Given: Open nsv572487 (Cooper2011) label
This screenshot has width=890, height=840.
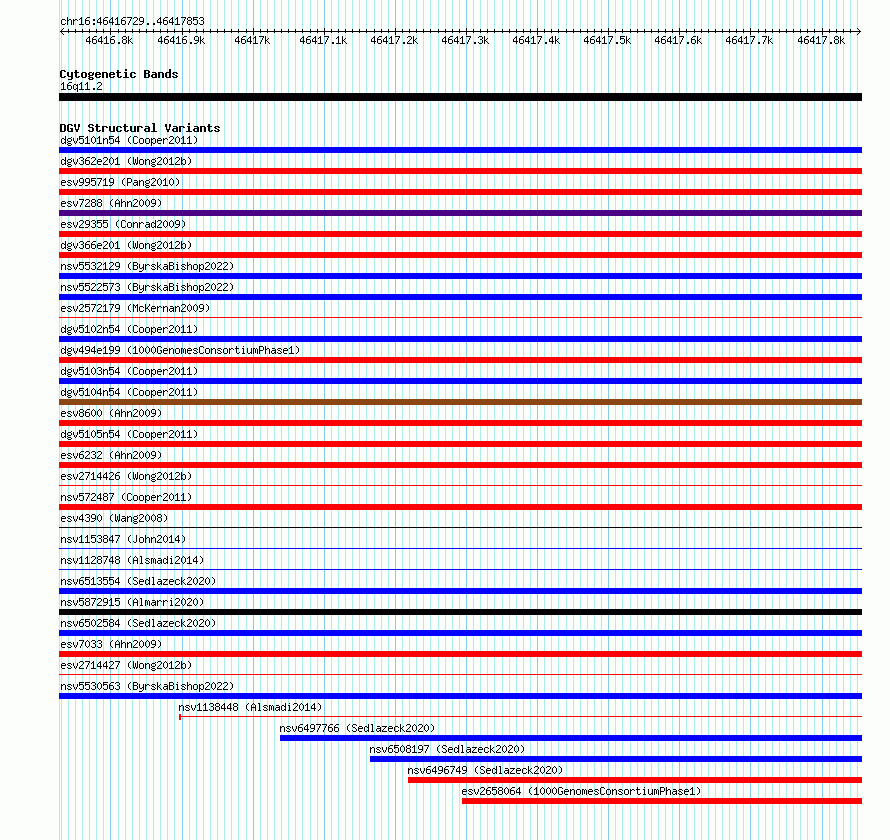Looking at the screenshot, I should (x=126, y=497).
